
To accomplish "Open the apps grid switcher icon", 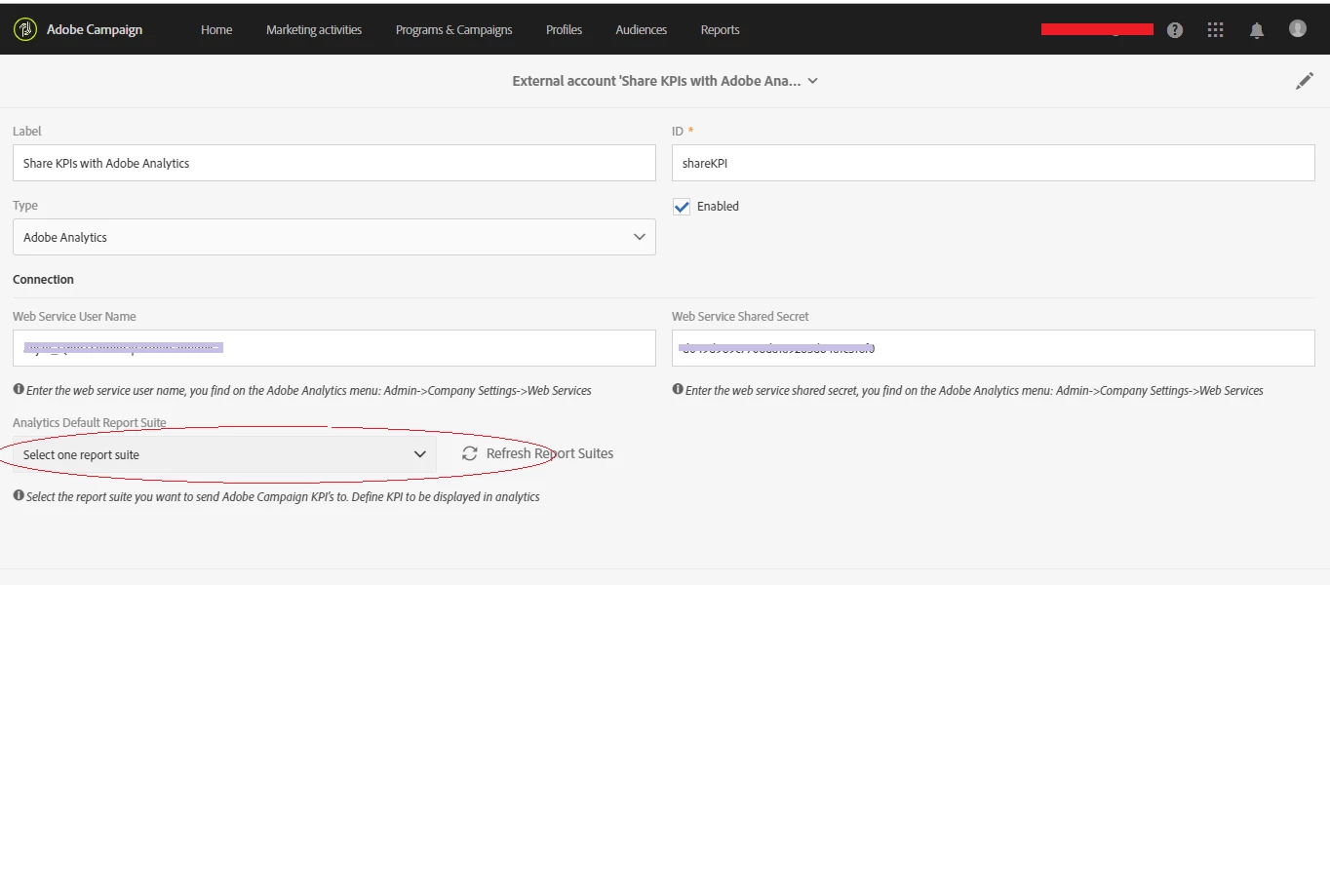I will [1215, 30].
